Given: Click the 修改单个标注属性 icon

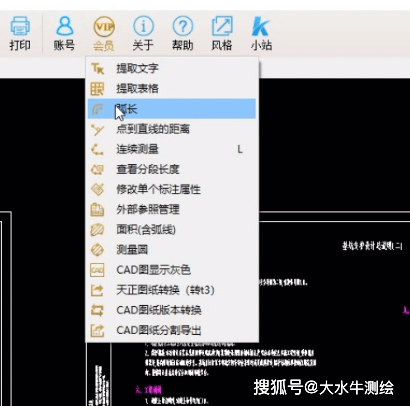Looking at the screenshot, I should click(97, 189).
